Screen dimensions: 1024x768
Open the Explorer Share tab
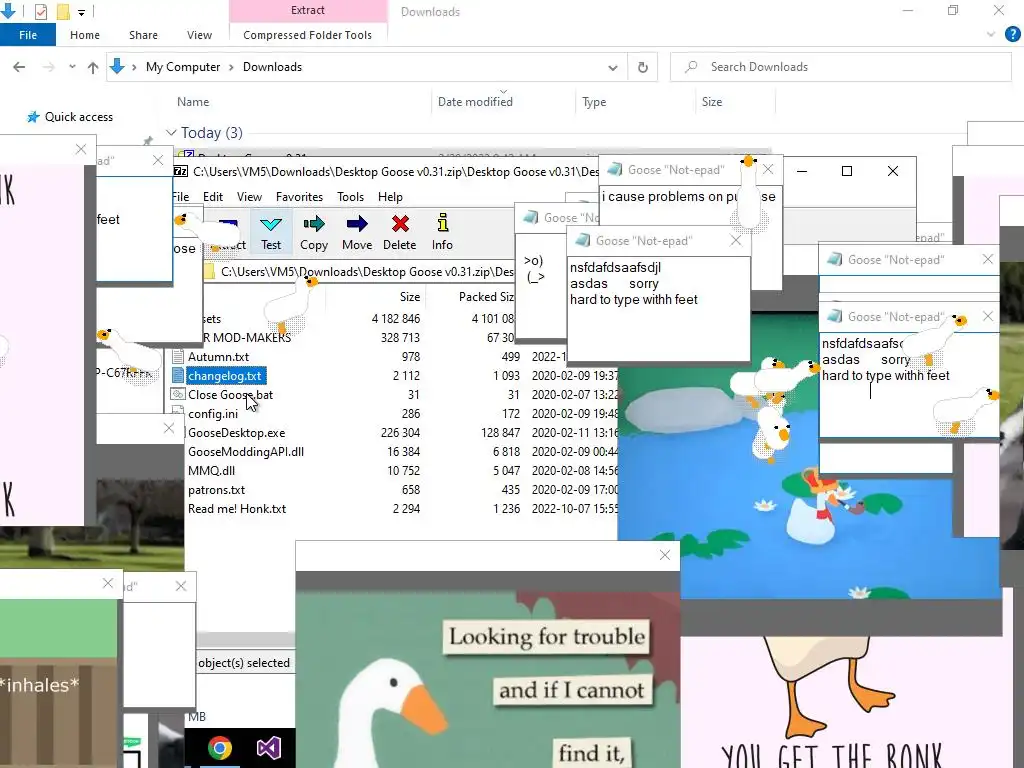click(x=143, y=35)
